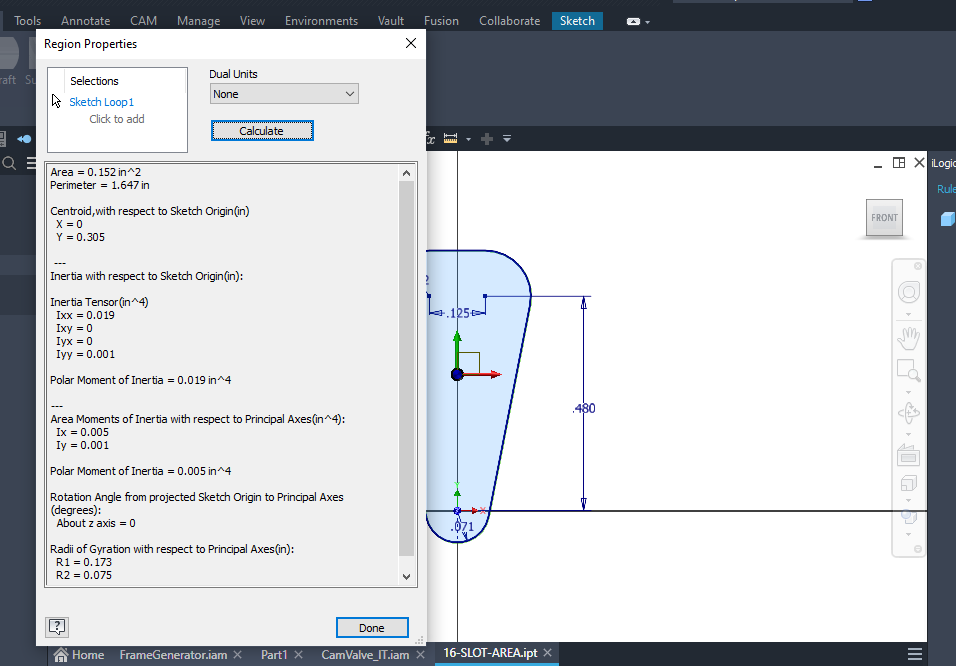Click the search icon in the left sidebar
Viewport: 956px width, 666px height.
(9, 162)
